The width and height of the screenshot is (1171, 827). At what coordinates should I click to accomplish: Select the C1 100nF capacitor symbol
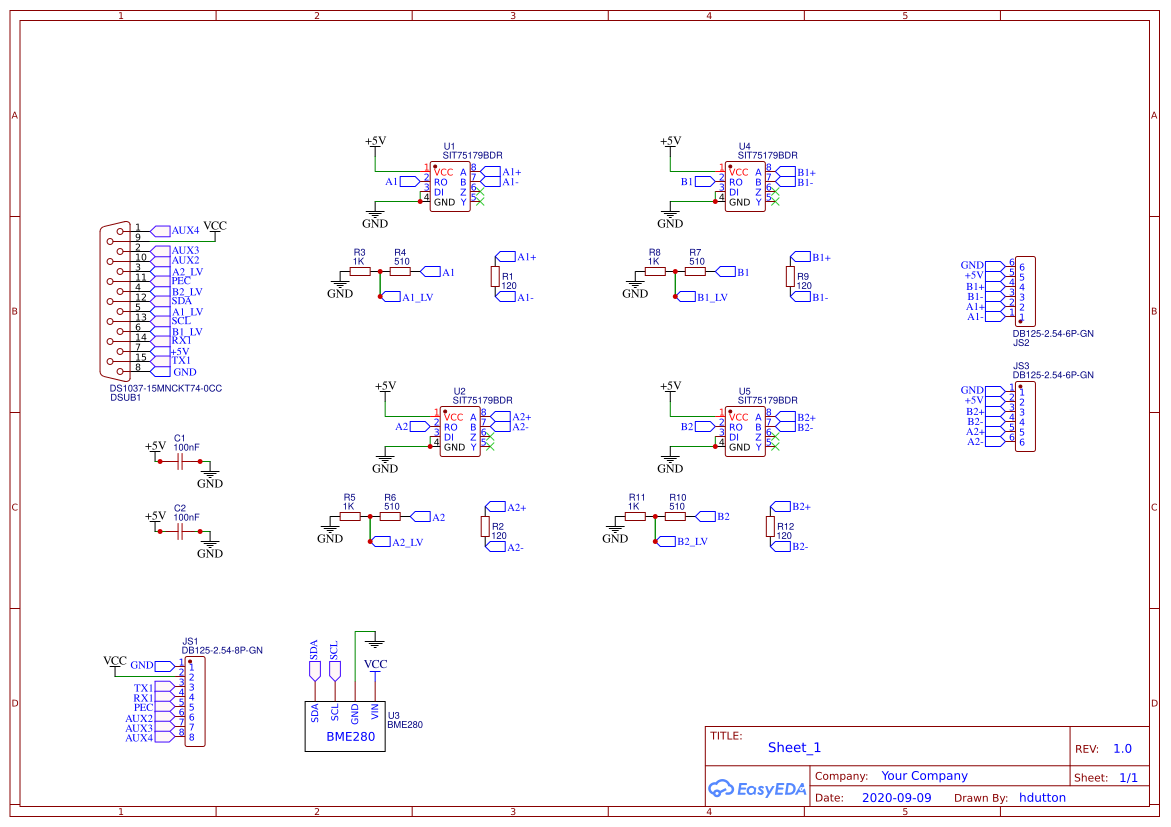click(180, 462)
